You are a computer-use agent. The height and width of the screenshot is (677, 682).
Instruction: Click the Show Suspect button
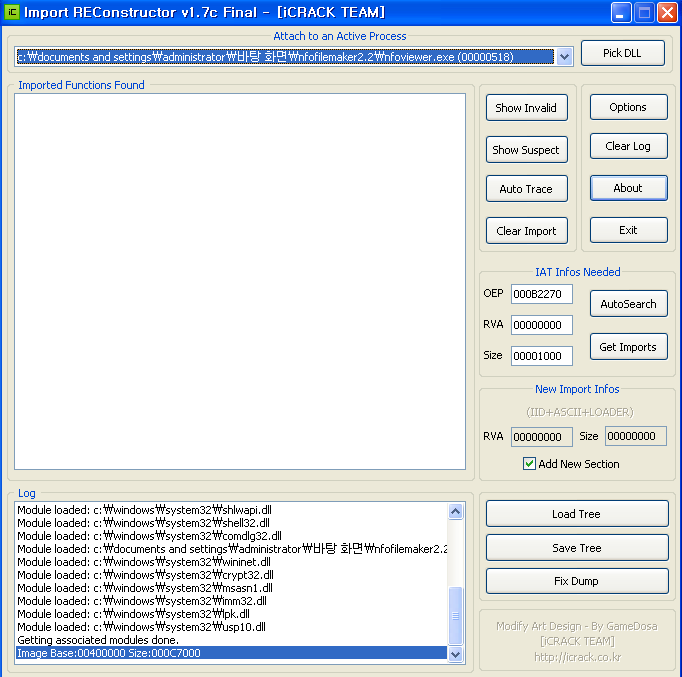pos(526,150)
